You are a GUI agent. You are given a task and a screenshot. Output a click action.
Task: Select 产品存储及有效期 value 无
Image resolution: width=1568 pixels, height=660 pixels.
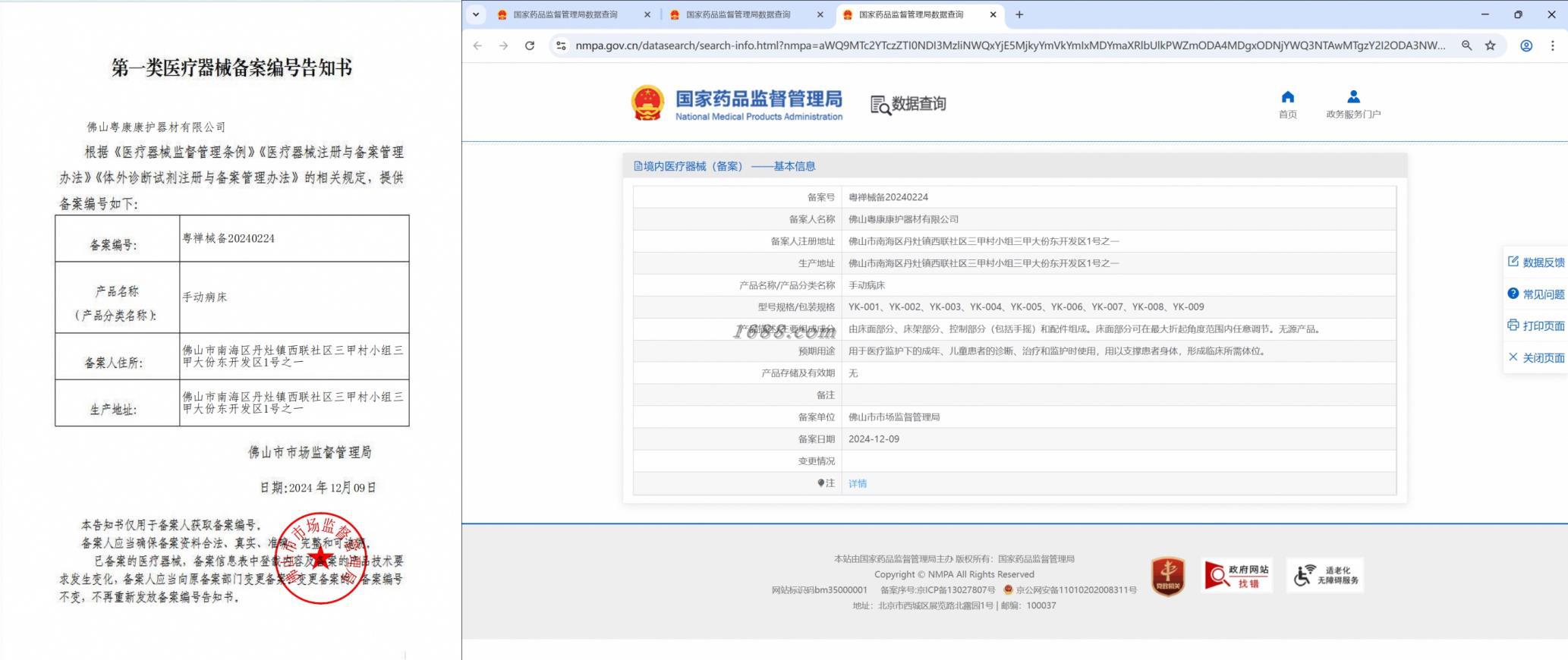pos(853,373)
